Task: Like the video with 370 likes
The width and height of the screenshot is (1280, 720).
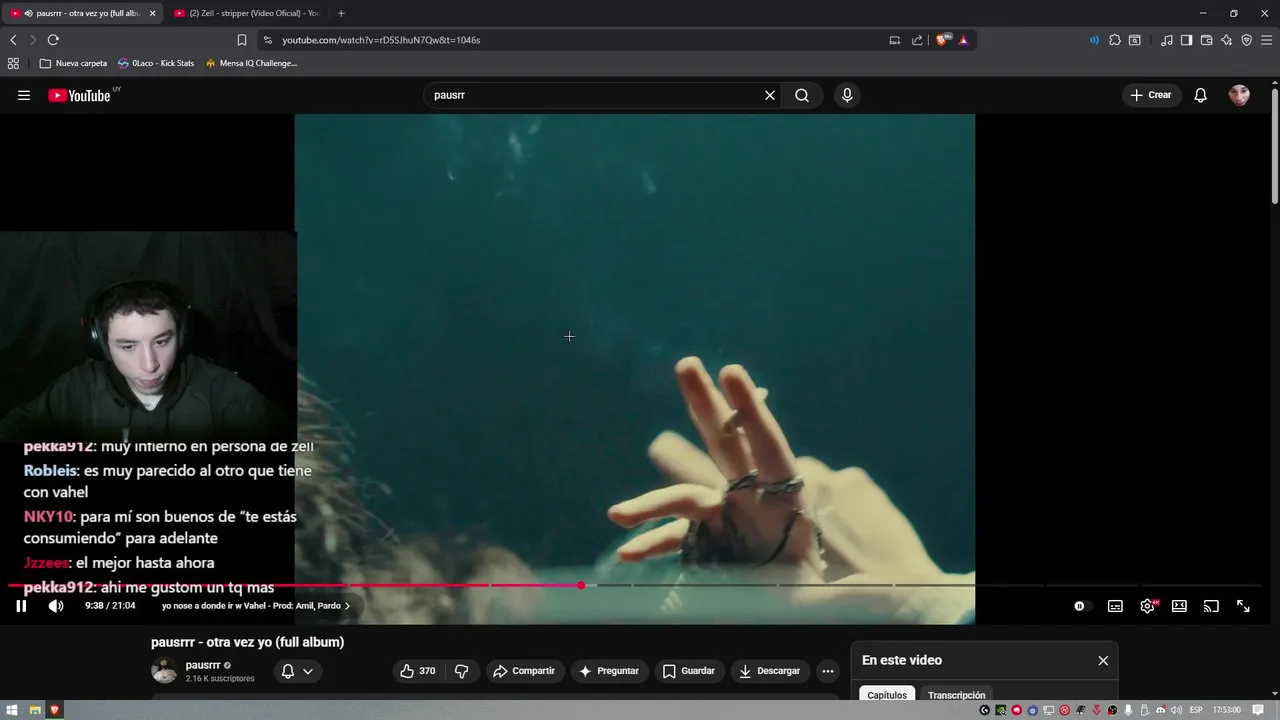Action: (418, 671)
